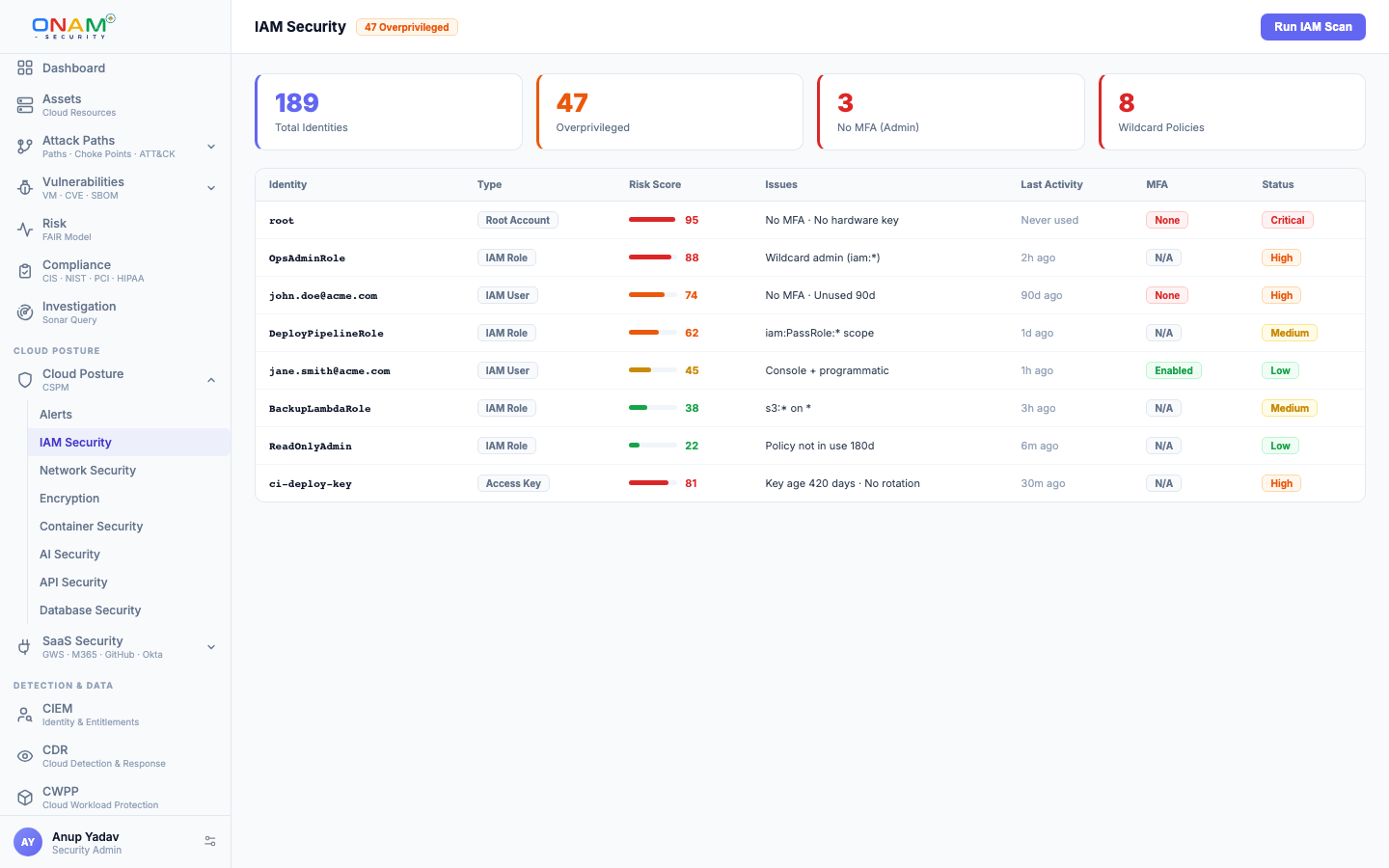The height and width of the screenshot is (868, 1389).
Task: Click the Access Key type badge
Action: coord(513,483)
